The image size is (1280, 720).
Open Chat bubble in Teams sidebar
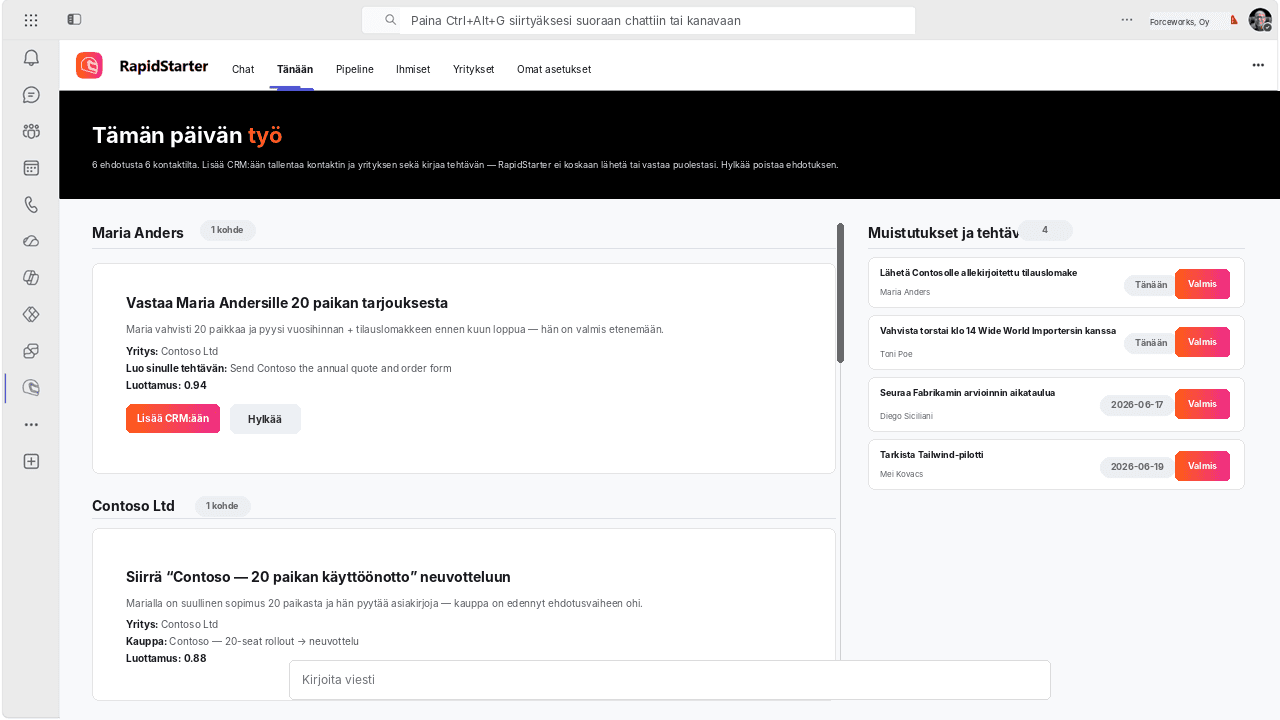point(31,95)
